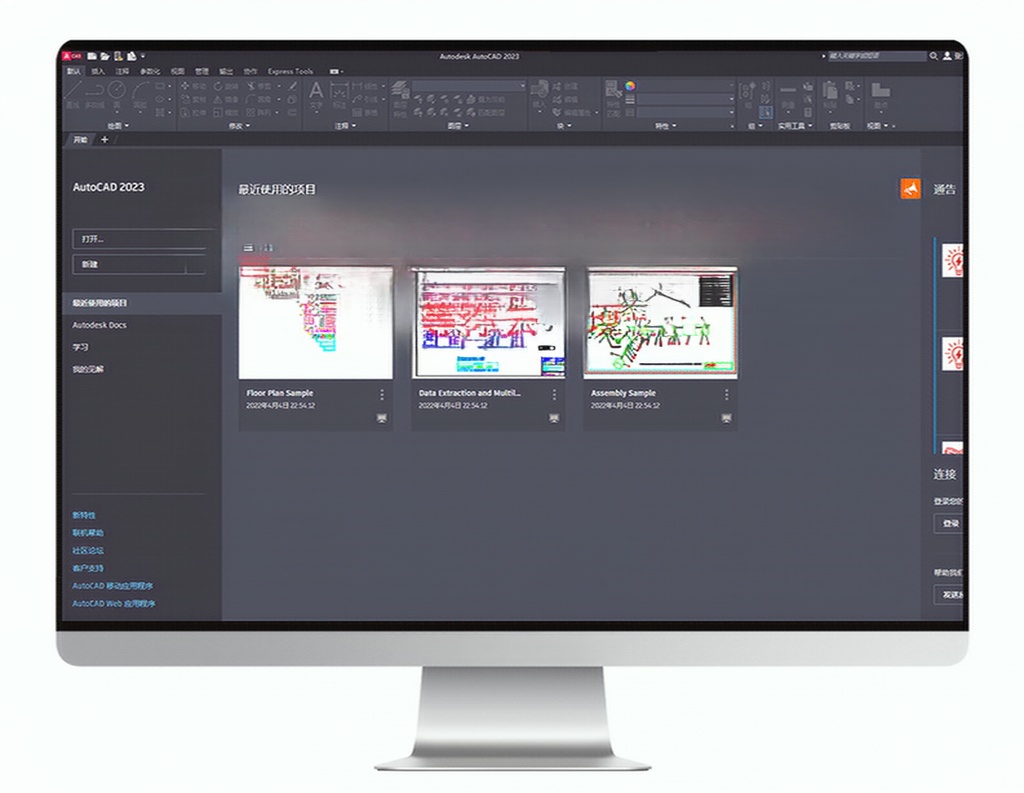Viewport: 1024px width, 793px height.
Task: Switch recent projects to list view
Action: pos(248,248)
